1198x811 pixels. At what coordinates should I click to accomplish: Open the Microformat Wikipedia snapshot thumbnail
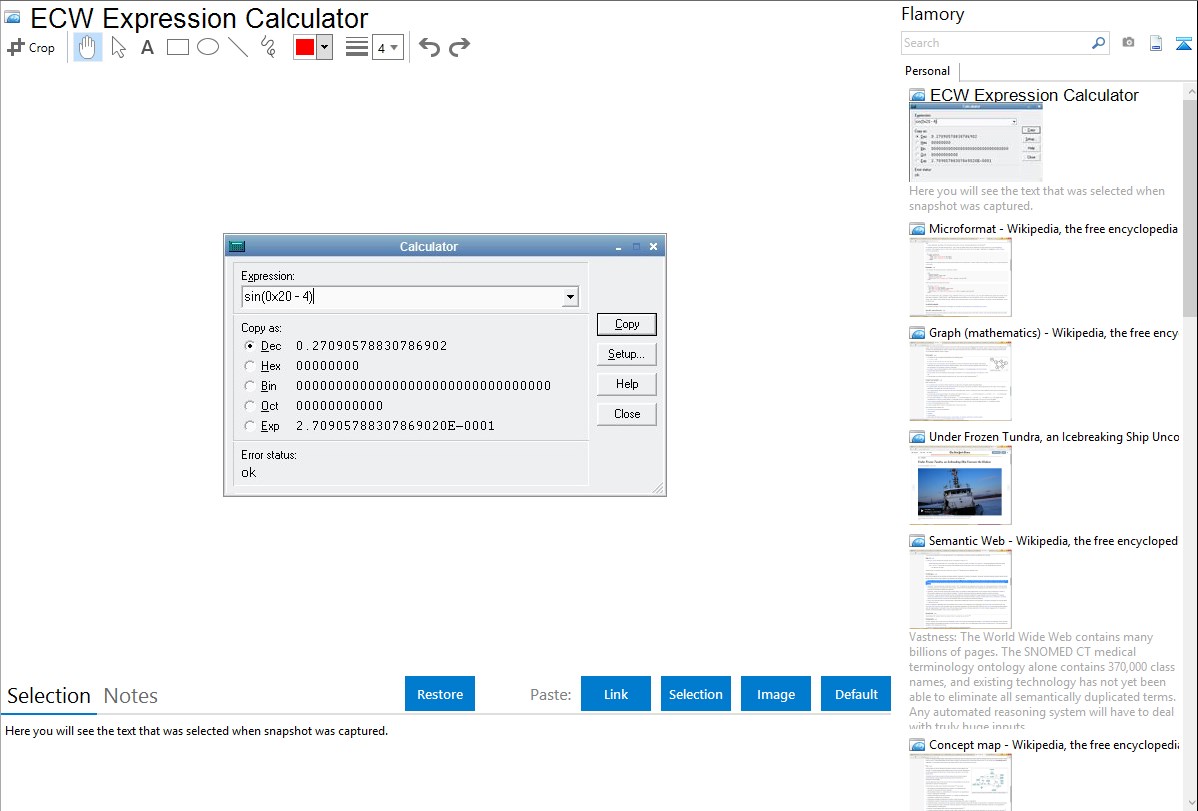click(960, 277)
